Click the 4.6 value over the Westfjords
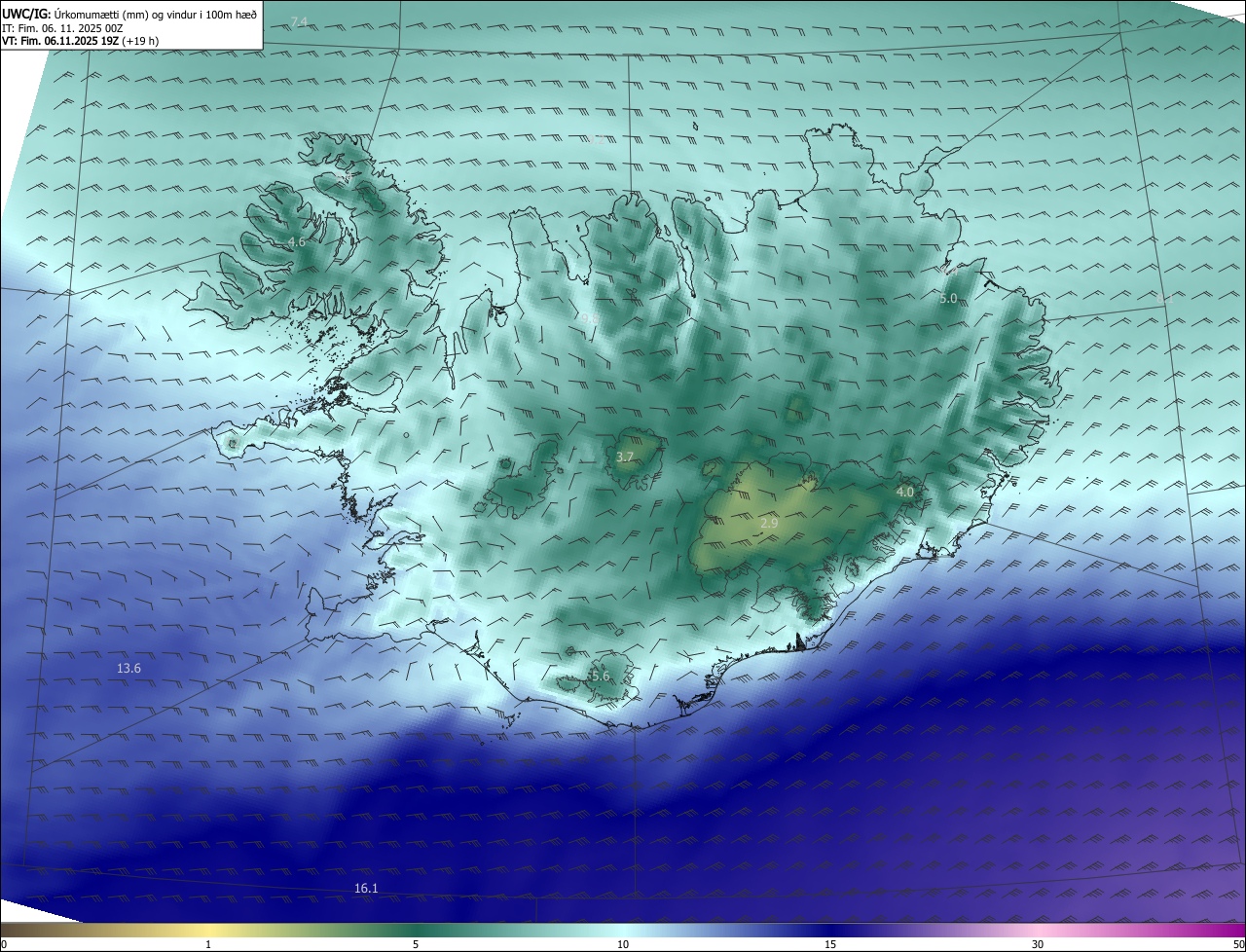 pyautogui.click(x=297, y=241)
